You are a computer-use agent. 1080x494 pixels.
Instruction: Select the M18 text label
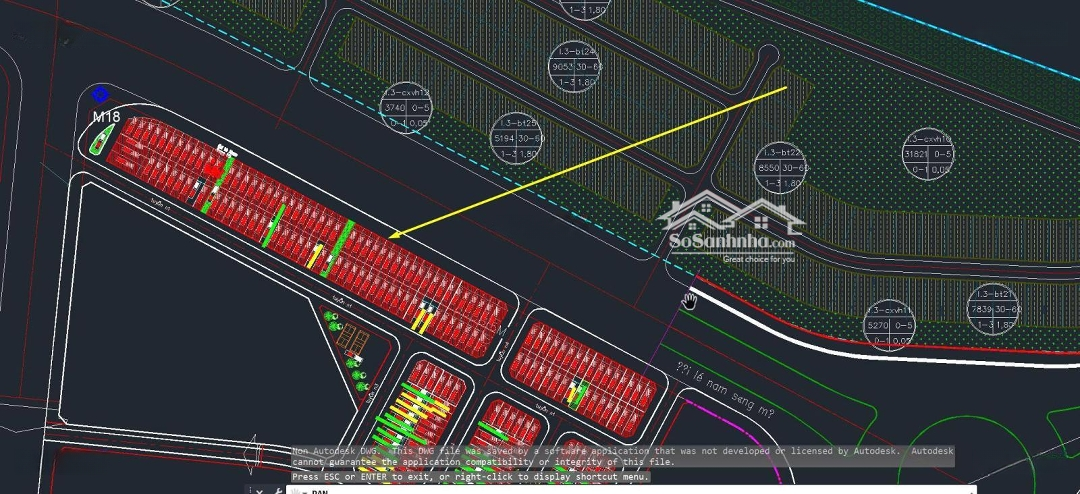coord(106,117)
